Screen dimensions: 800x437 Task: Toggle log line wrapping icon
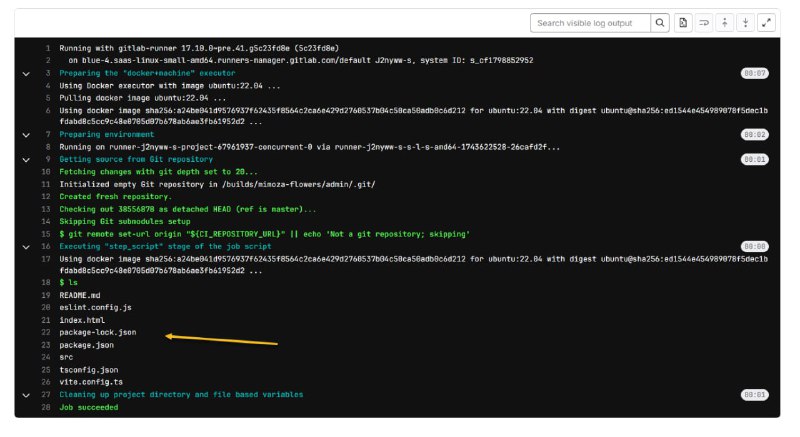[704, 23]
